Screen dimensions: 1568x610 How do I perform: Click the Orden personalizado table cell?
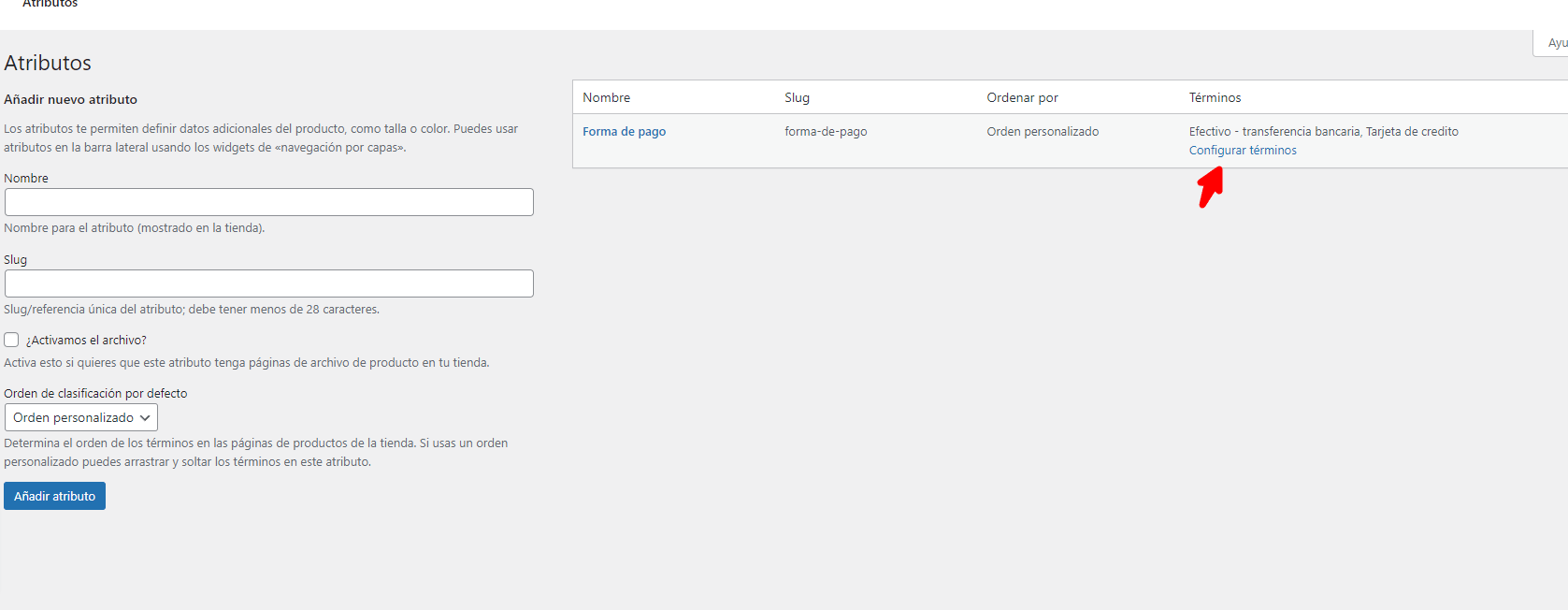(1043, 132)
